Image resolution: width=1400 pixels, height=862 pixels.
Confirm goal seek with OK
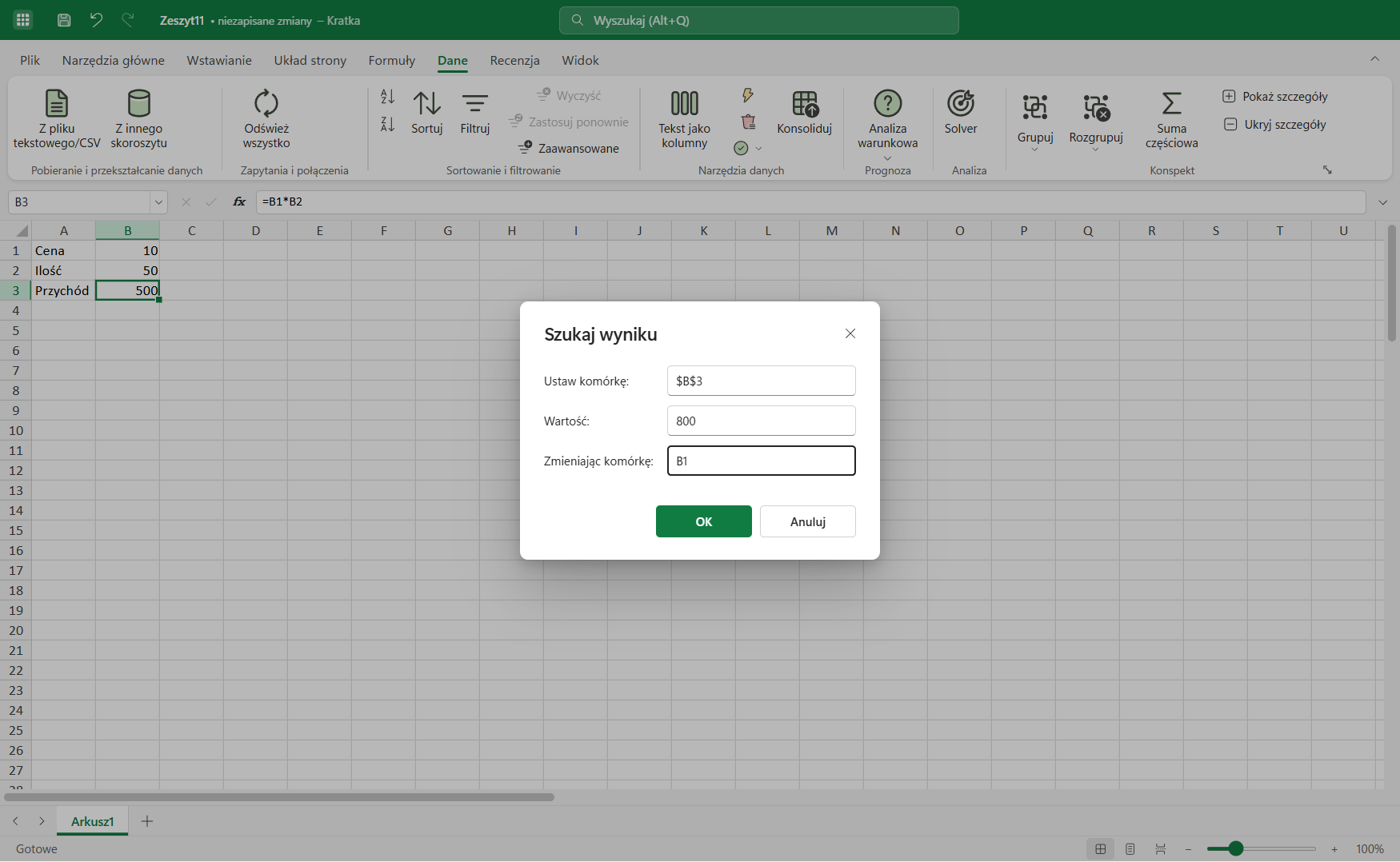point(704,521)
